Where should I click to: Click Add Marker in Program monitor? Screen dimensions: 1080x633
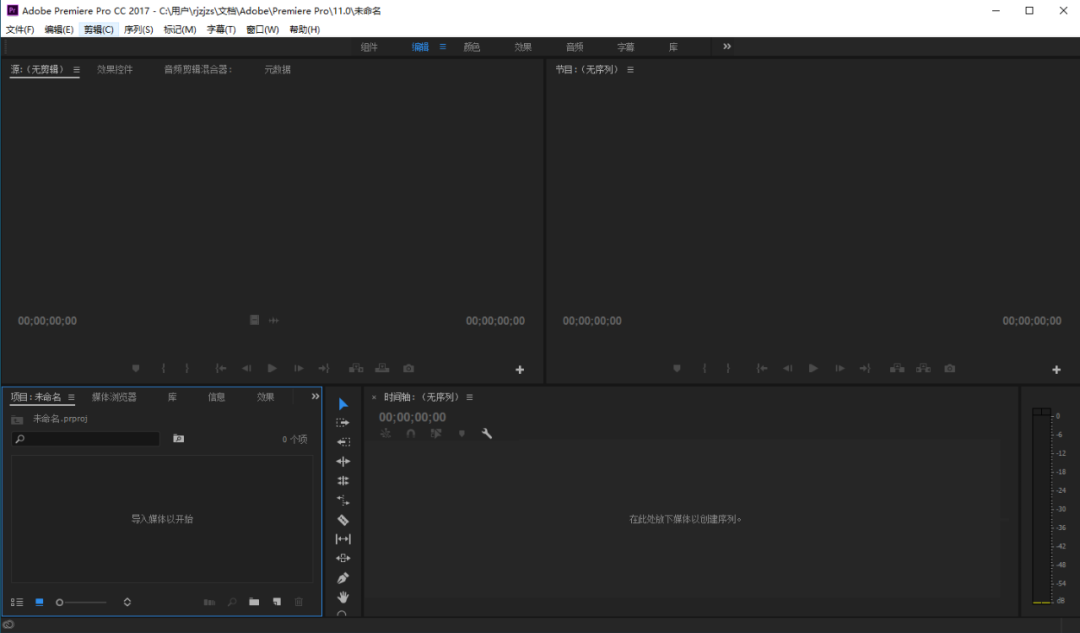(x=677, y=369)
